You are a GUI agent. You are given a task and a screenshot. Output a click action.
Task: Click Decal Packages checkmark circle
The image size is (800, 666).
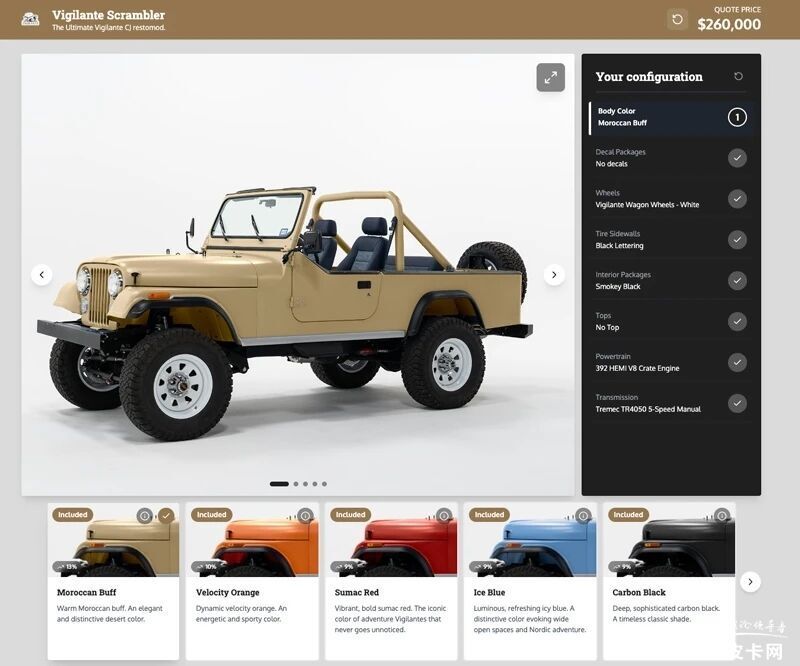pos(737,158)
